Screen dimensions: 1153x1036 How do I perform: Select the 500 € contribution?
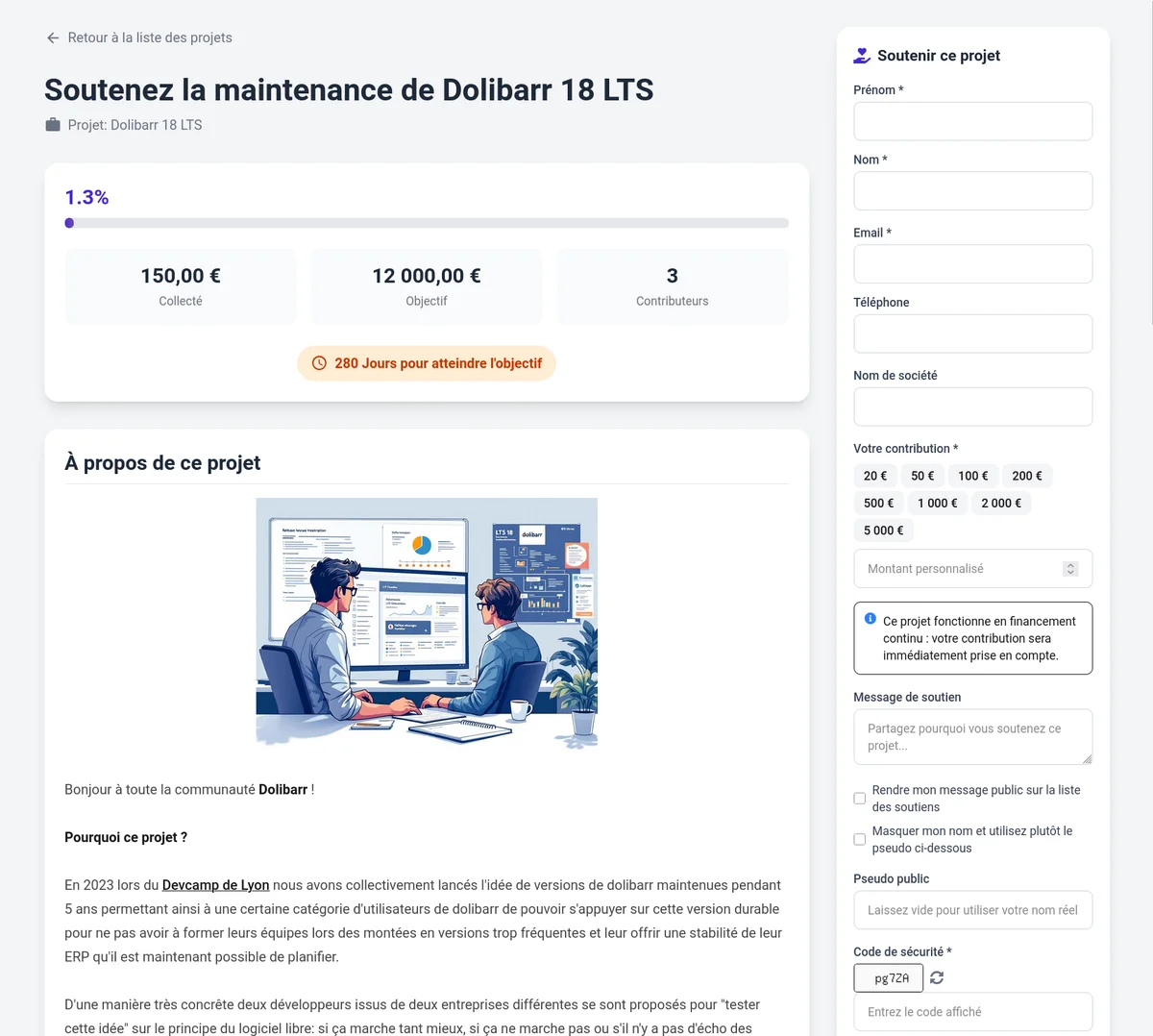[878, 503]
